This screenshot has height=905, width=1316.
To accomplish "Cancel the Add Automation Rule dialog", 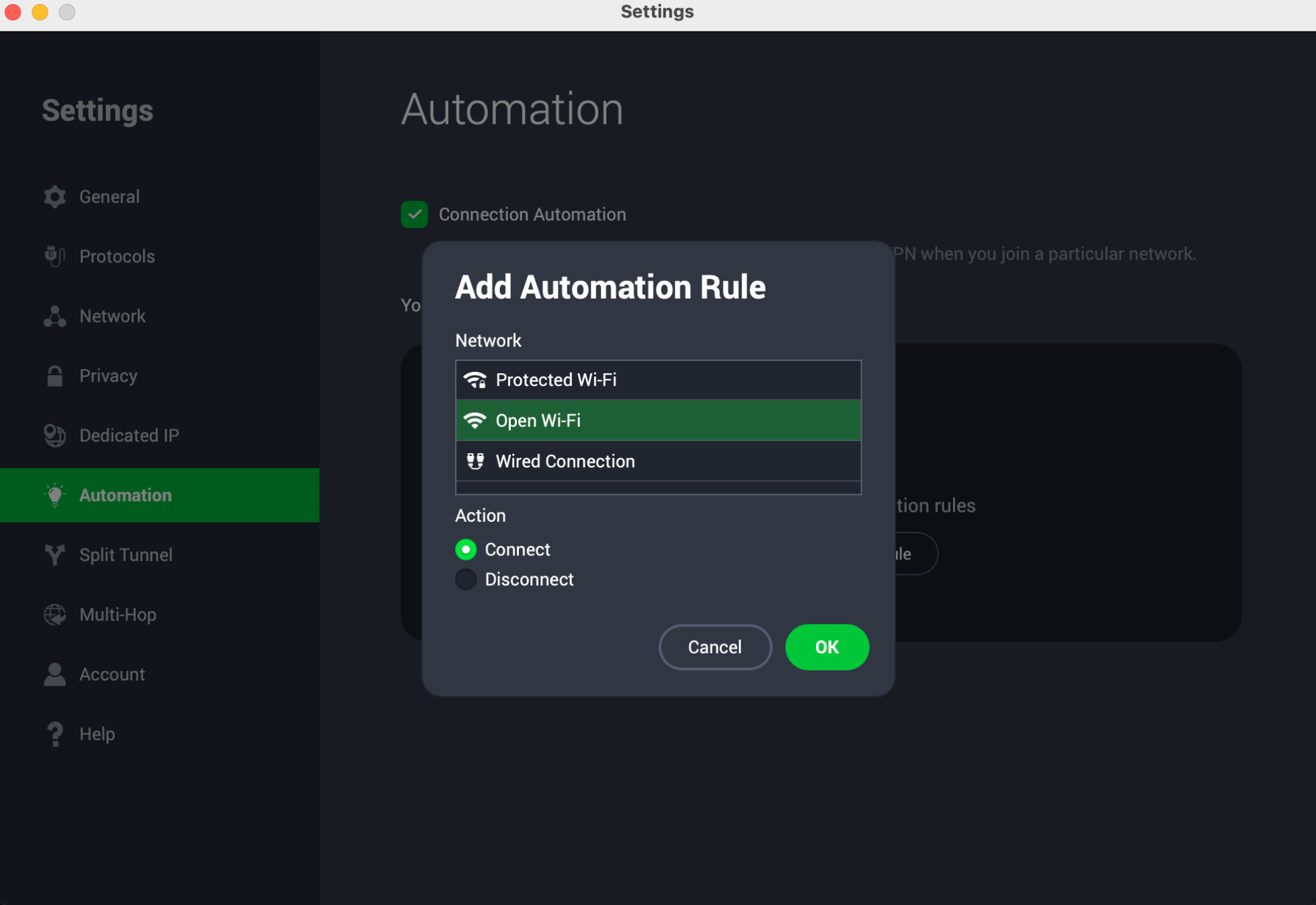I will coord(715,647).
